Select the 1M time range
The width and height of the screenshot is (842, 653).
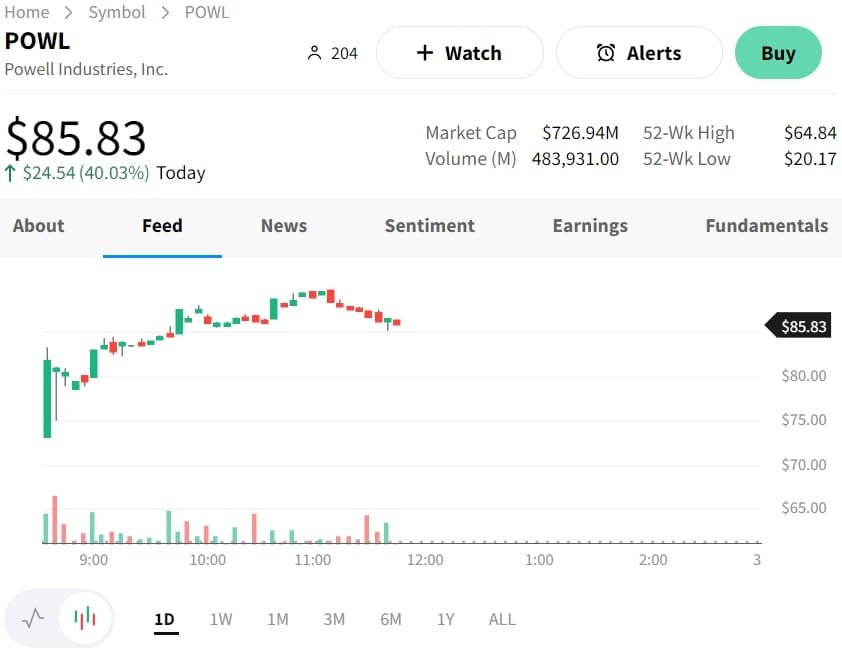tap(278, 619)
